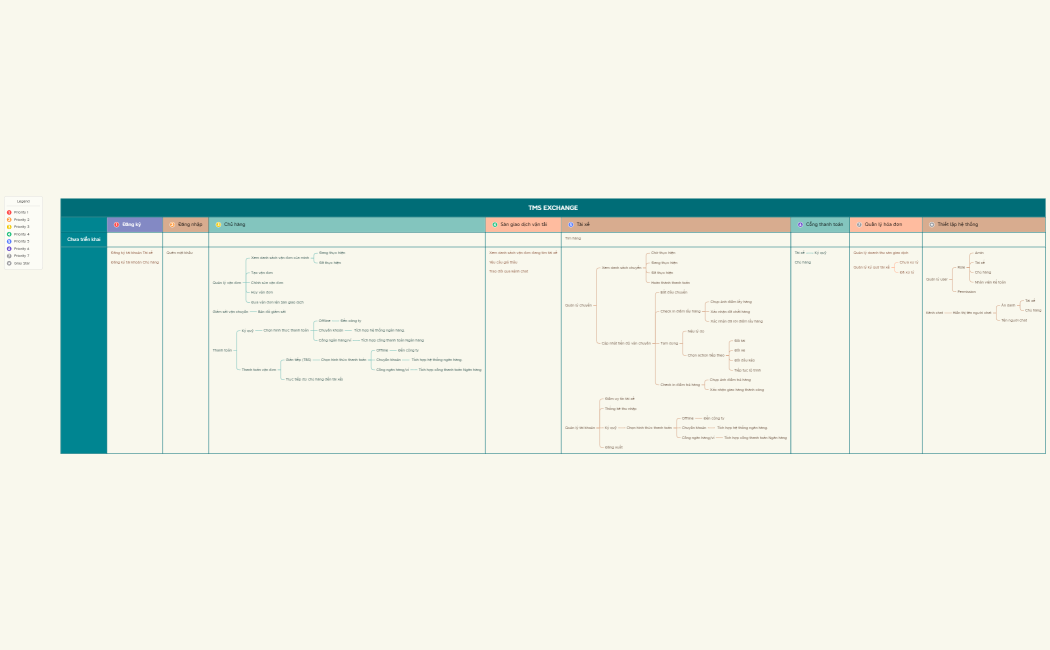Click the Gray Star legend icon

9,263
